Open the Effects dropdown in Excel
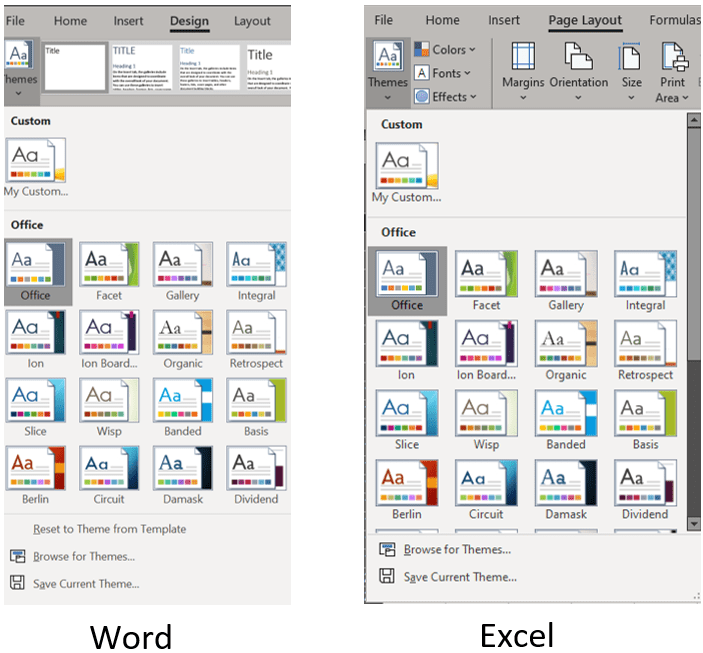This screenshot has width=703, height=653. [x=446, y=97]
